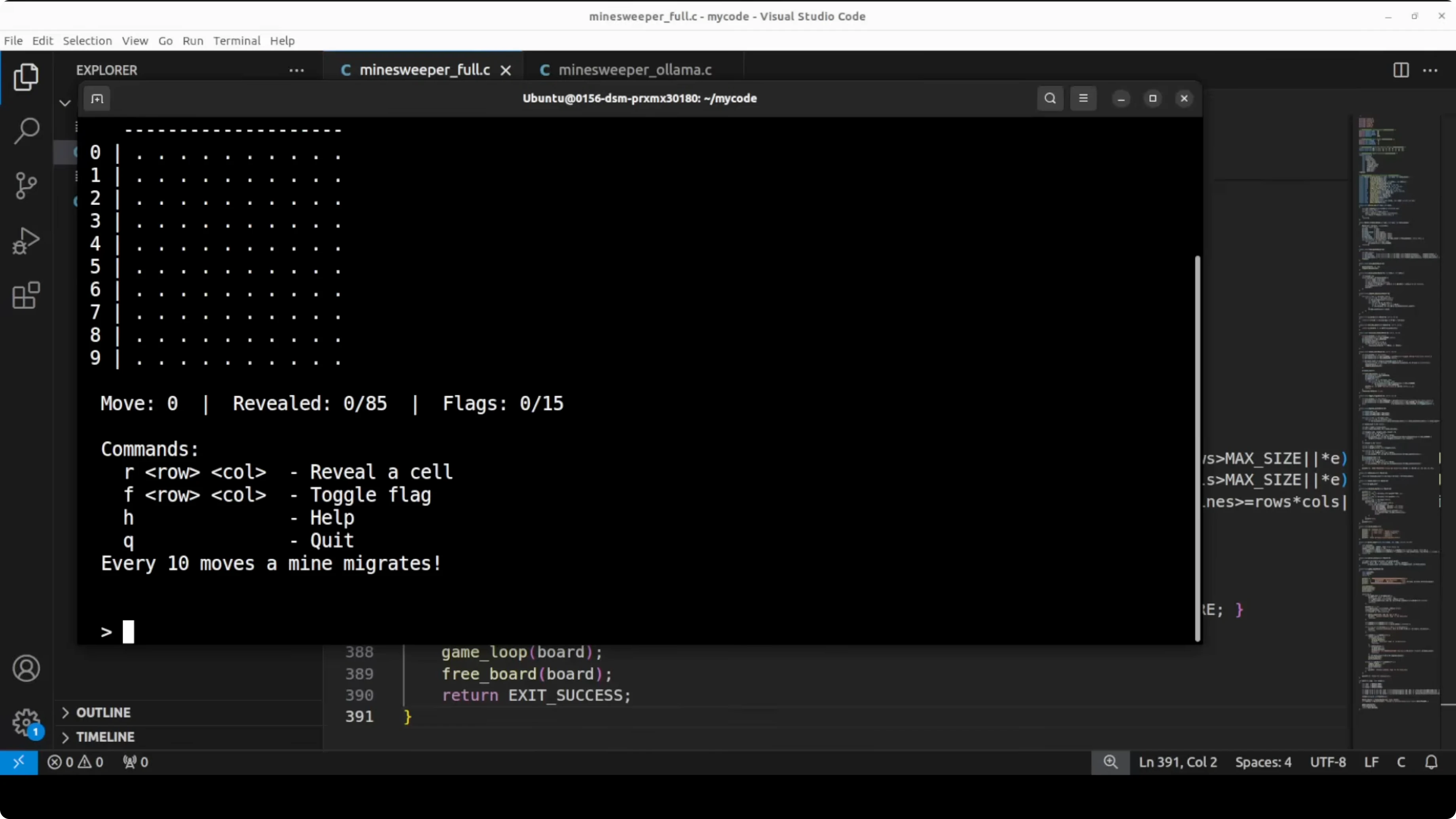The width and height of the screenshot is (1456, 819).
Task: Click the terminal search magnifier icon
Action: [1050, 99]
